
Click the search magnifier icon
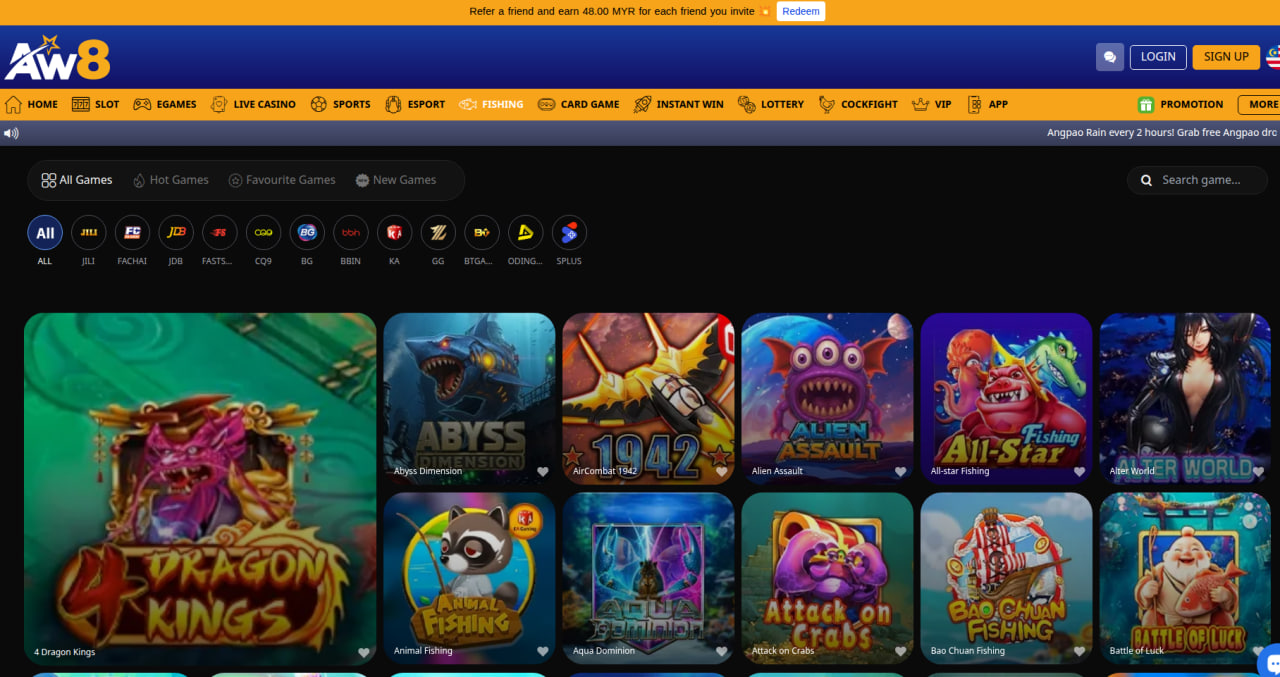click(1146, 180)
